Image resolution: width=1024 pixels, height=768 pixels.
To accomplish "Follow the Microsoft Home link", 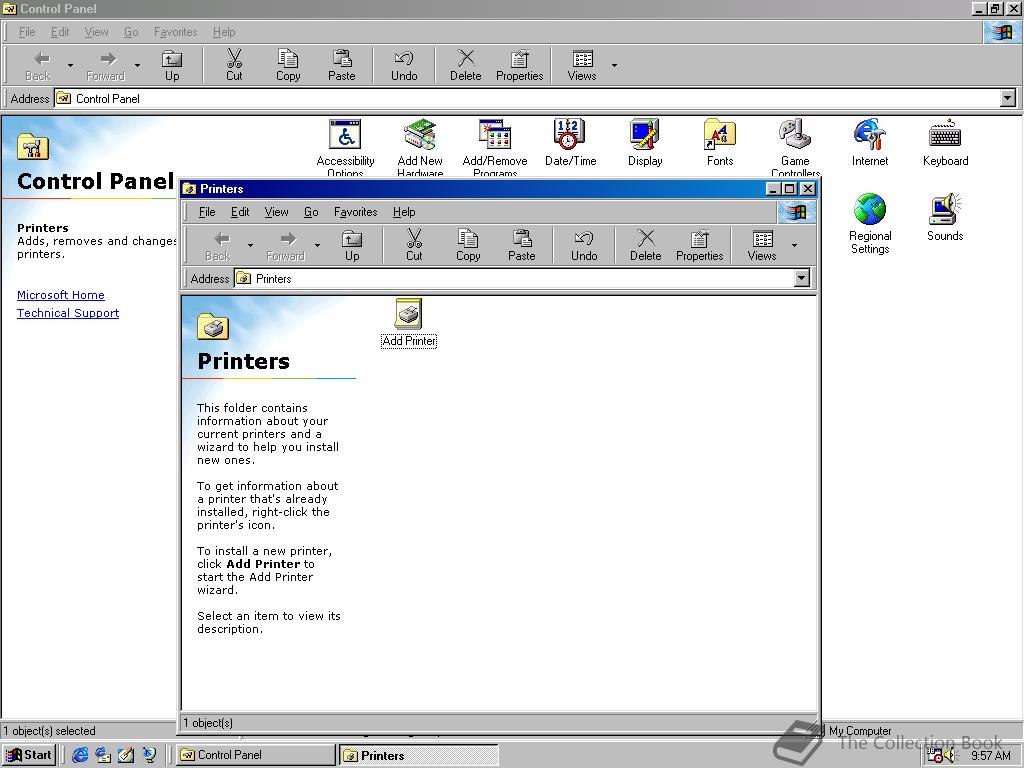I will pyautogui.click(x=61, y=295).
